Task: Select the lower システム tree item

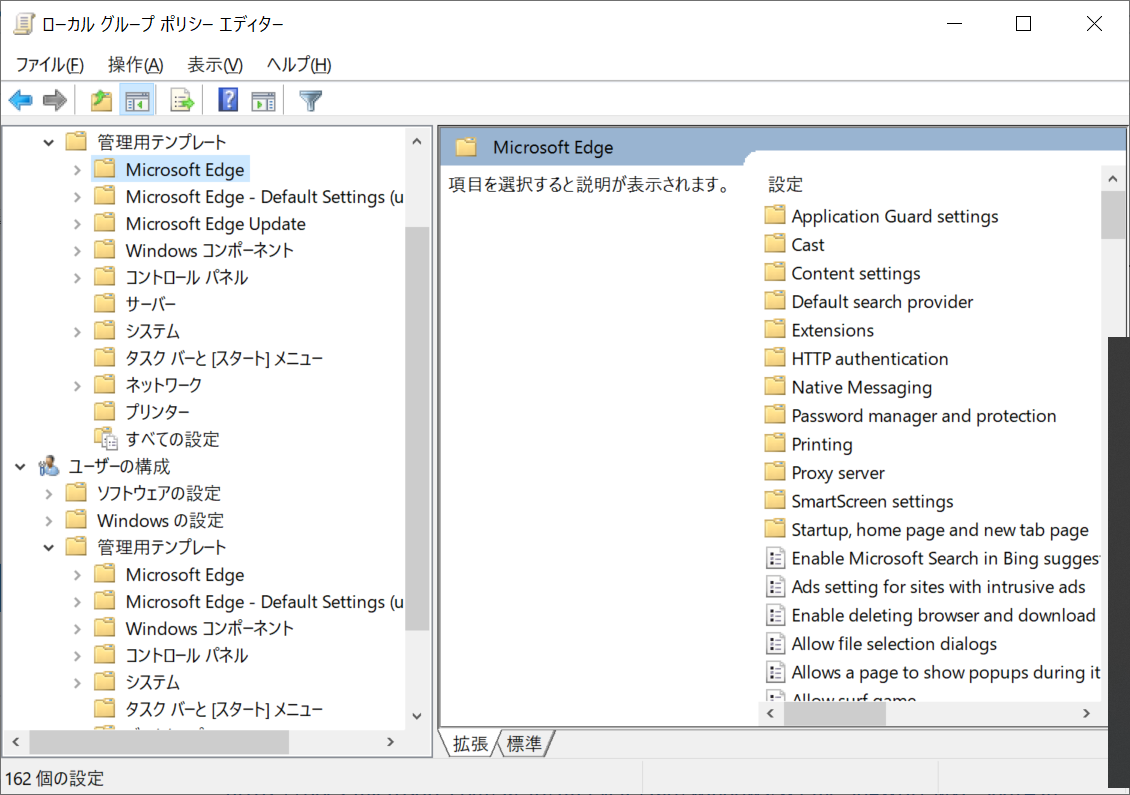Action: pyautogui.click(x=152, y=683)
